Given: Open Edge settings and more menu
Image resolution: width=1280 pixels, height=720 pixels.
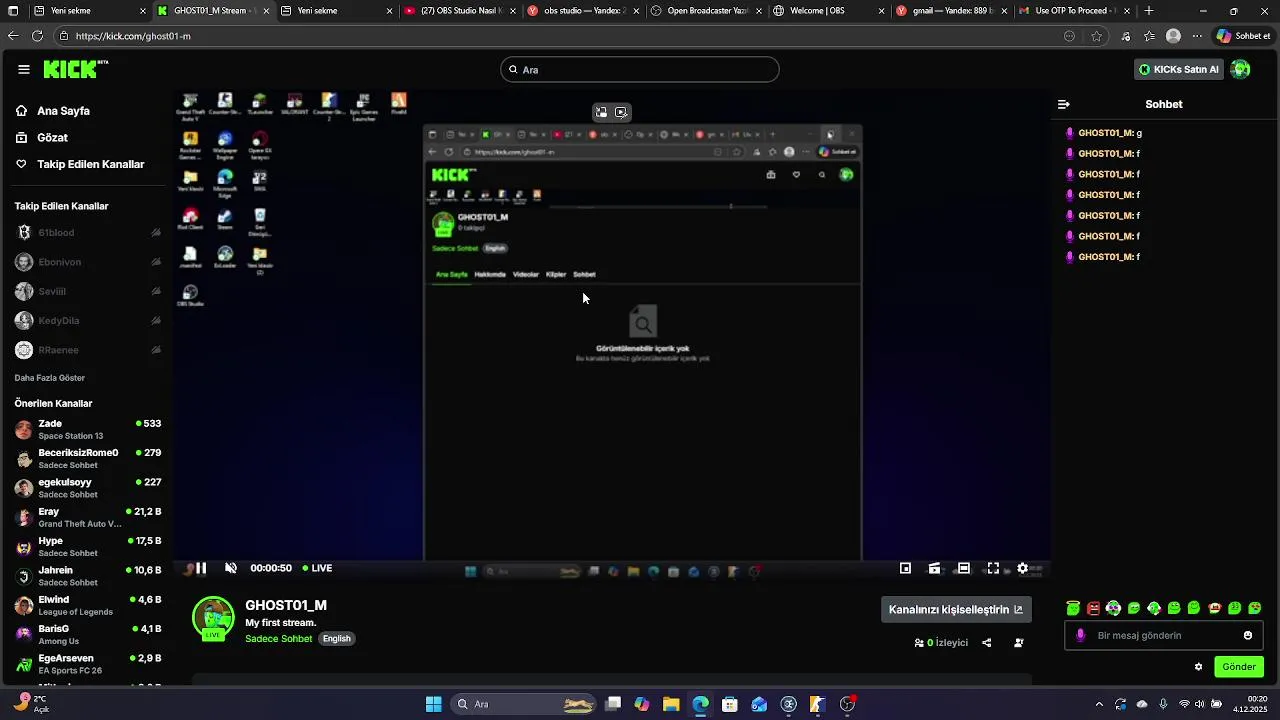Looking at the screenshot, I should [x=1197, y=36].
